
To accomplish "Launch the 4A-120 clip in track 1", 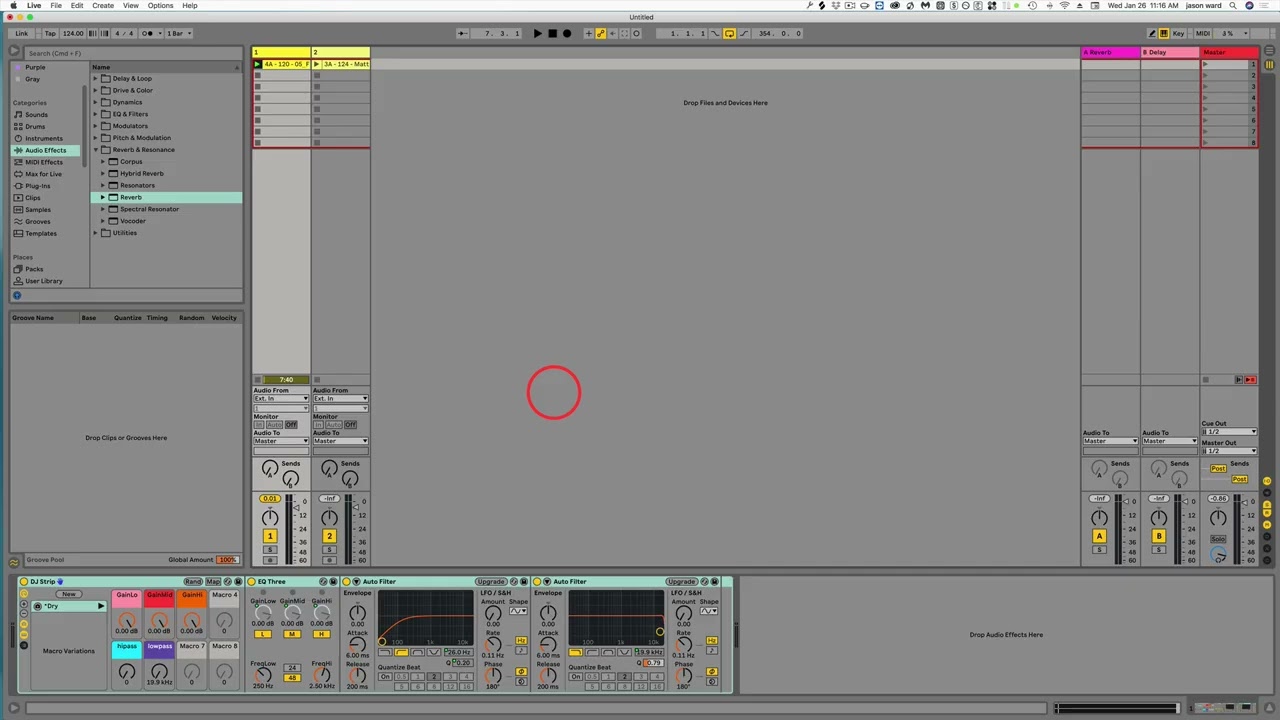I will (257, 64).
